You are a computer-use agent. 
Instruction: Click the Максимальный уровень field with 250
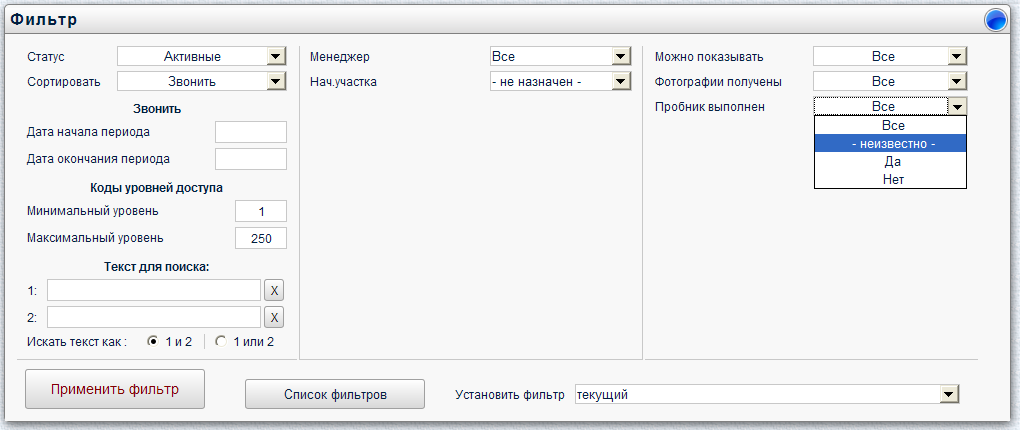261,238
